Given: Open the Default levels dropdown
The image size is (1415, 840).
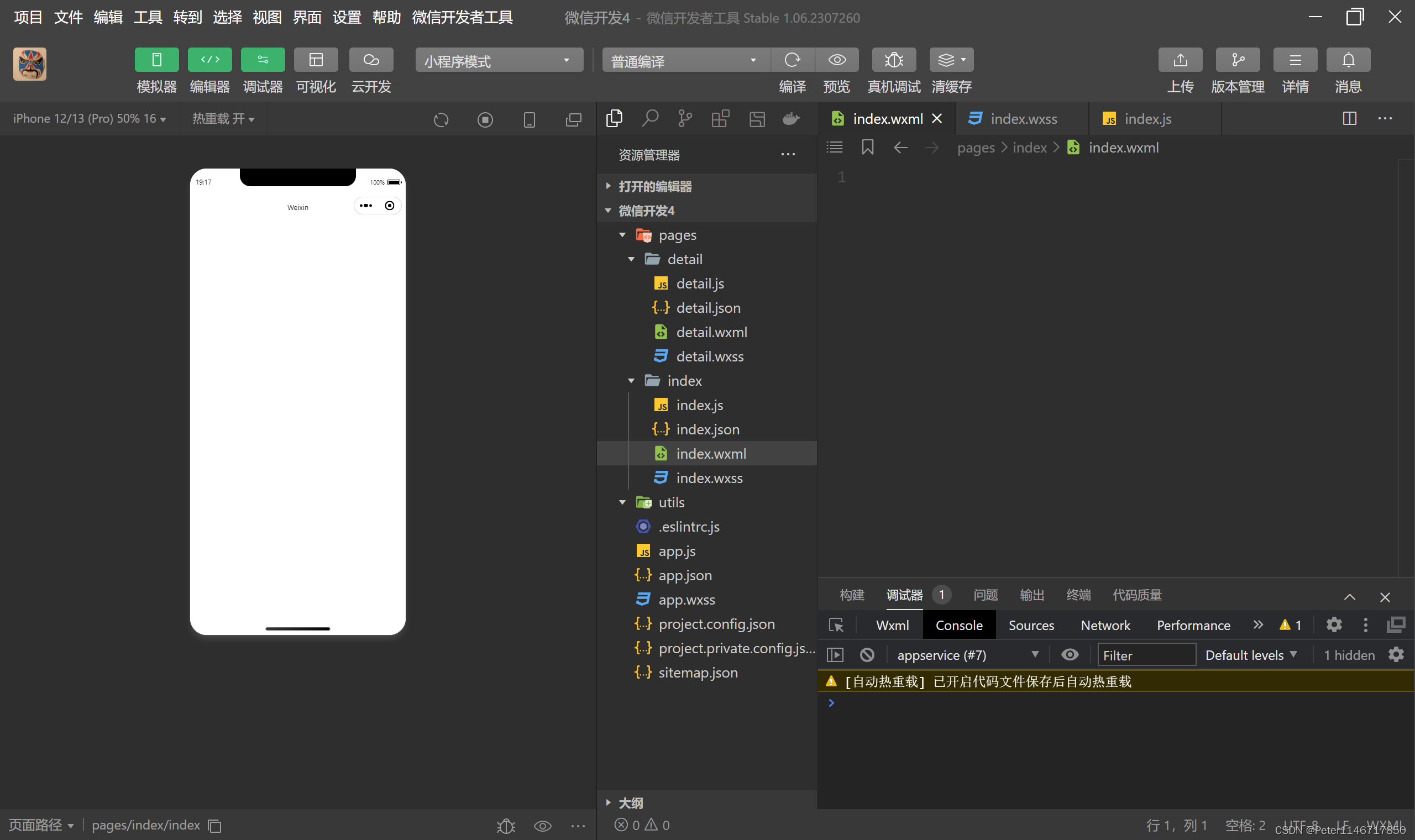Looking at the screenshot, I should pos(1251,655).
